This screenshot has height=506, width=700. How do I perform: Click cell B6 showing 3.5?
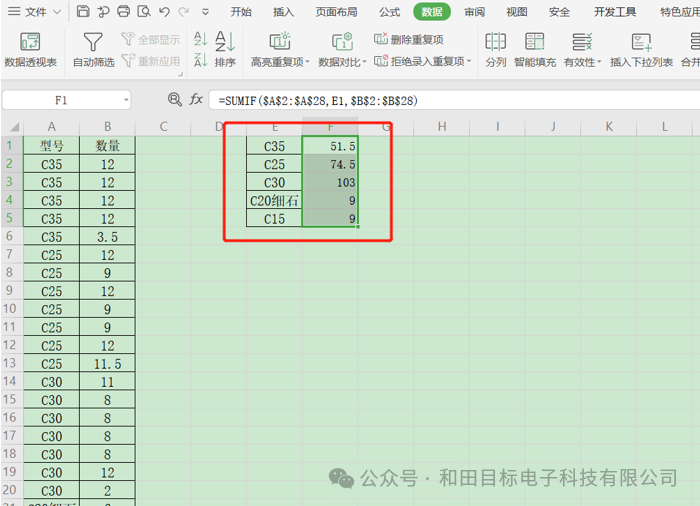[x=107, y=237]
